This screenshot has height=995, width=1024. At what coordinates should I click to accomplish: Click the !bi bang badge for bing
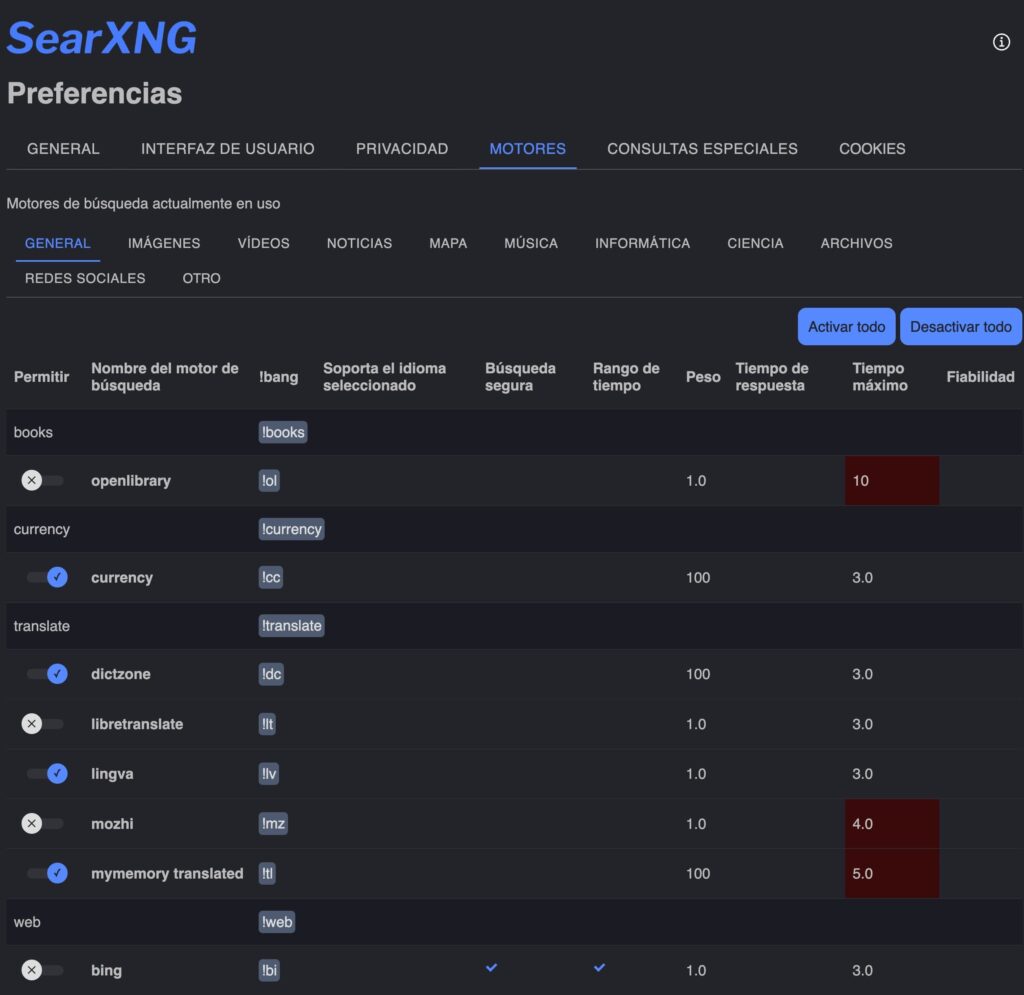click(267, 970)
